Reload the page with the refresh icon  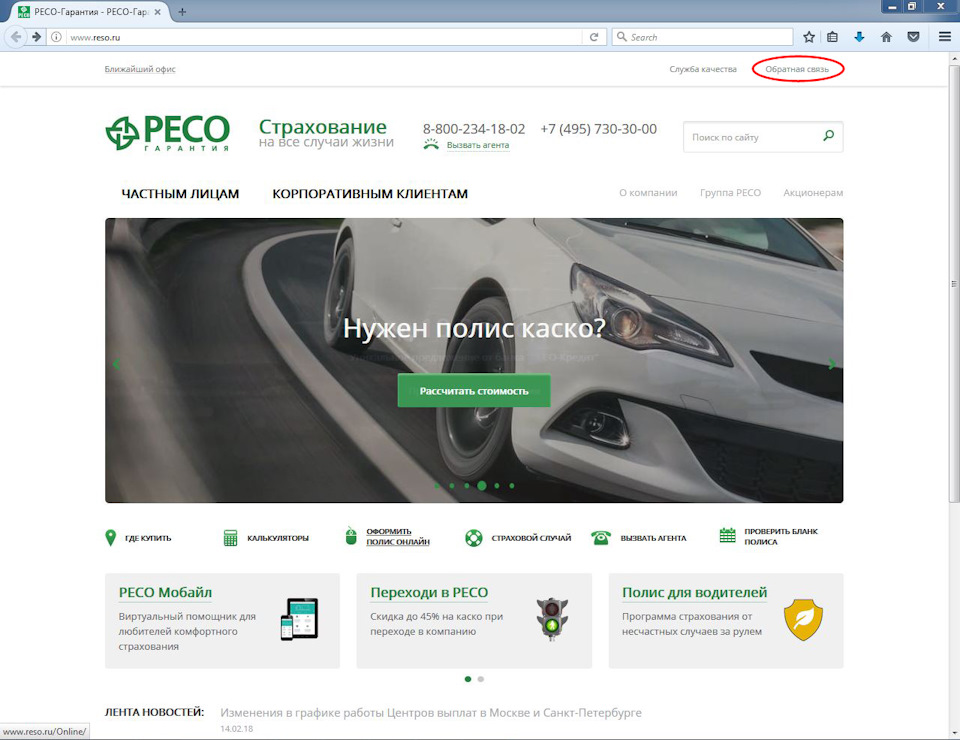[593, 37]
